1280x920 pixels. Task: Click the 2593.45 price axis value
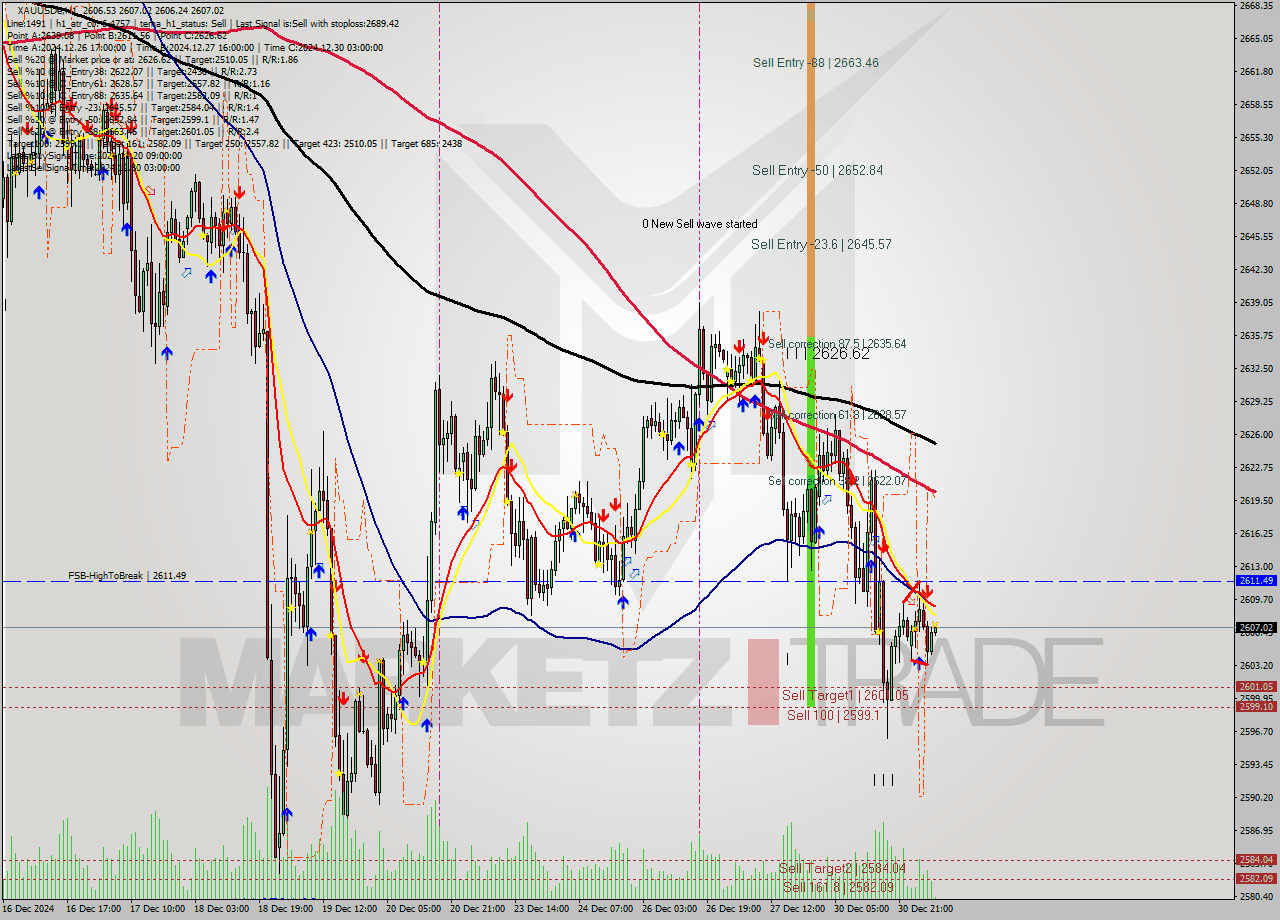tap(1255, 764)
